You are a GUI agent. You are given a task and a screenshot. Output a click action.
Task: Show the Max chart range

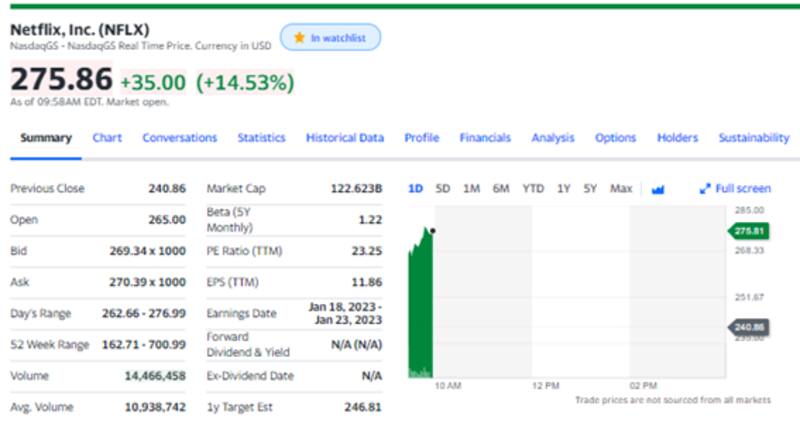[x=621, y=188]
